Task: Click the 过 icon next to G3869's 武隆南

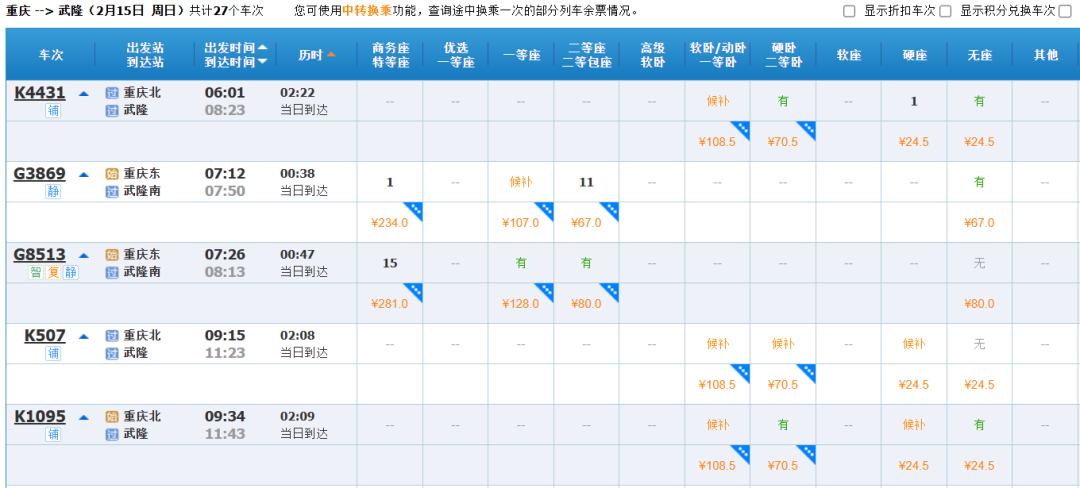Action: (112, 191)
